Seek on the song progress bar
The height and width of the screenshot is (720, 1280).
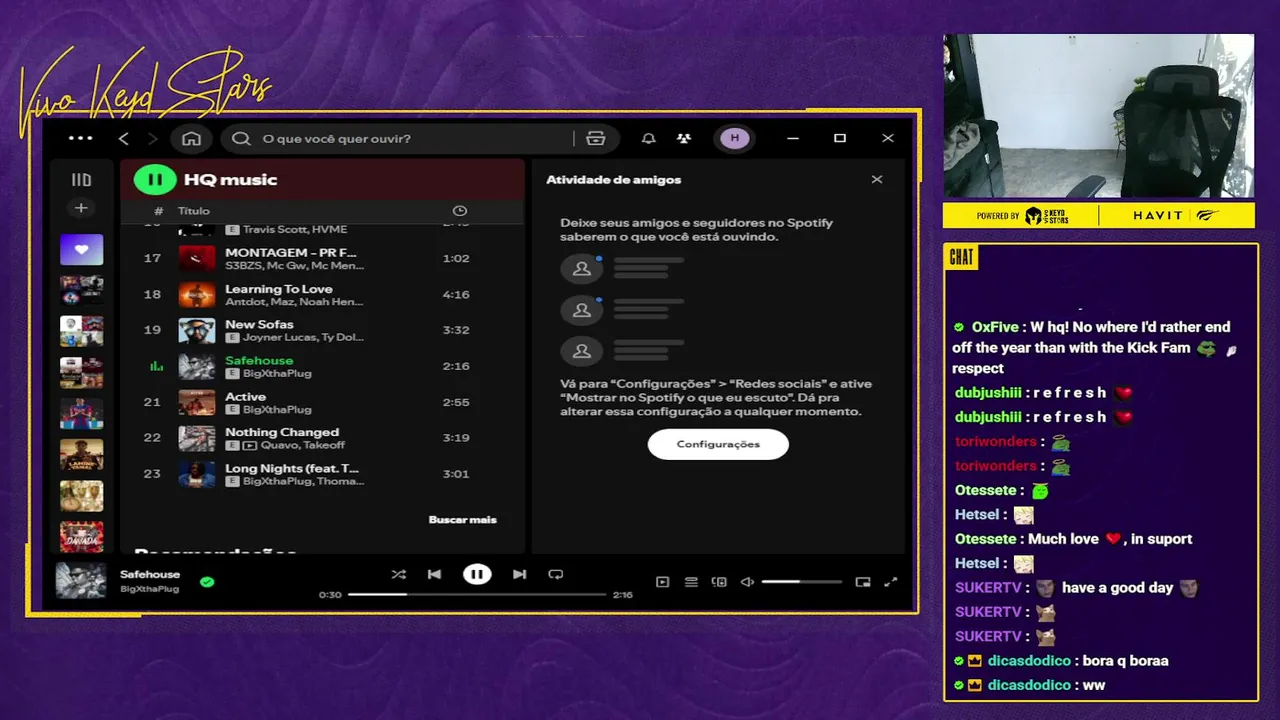click(477, 594)
